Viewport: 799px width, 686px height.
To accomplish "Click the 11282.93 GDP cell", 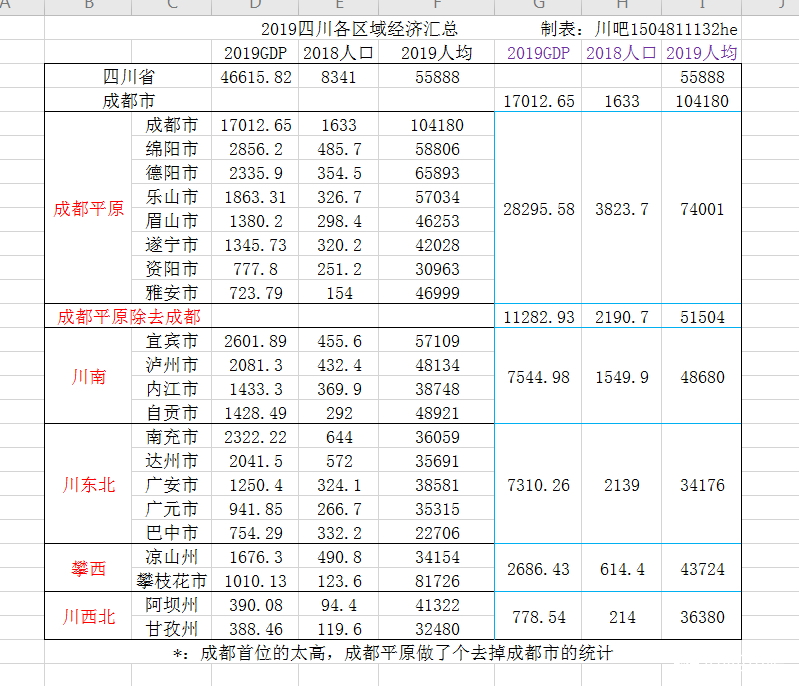I will pyautogui.click(x=539, y=317).
